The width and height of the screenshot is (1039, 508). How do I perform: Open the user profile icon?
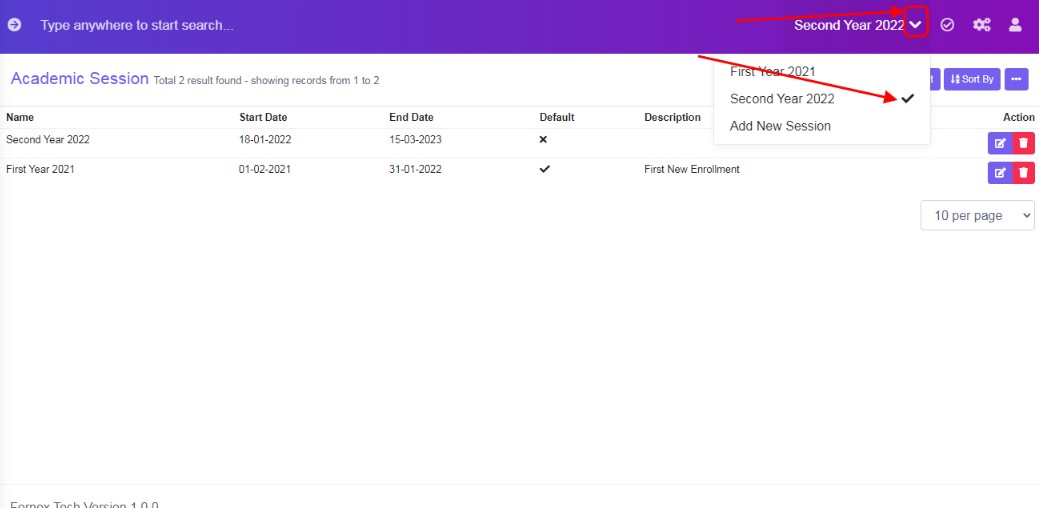click(1014, 25)
